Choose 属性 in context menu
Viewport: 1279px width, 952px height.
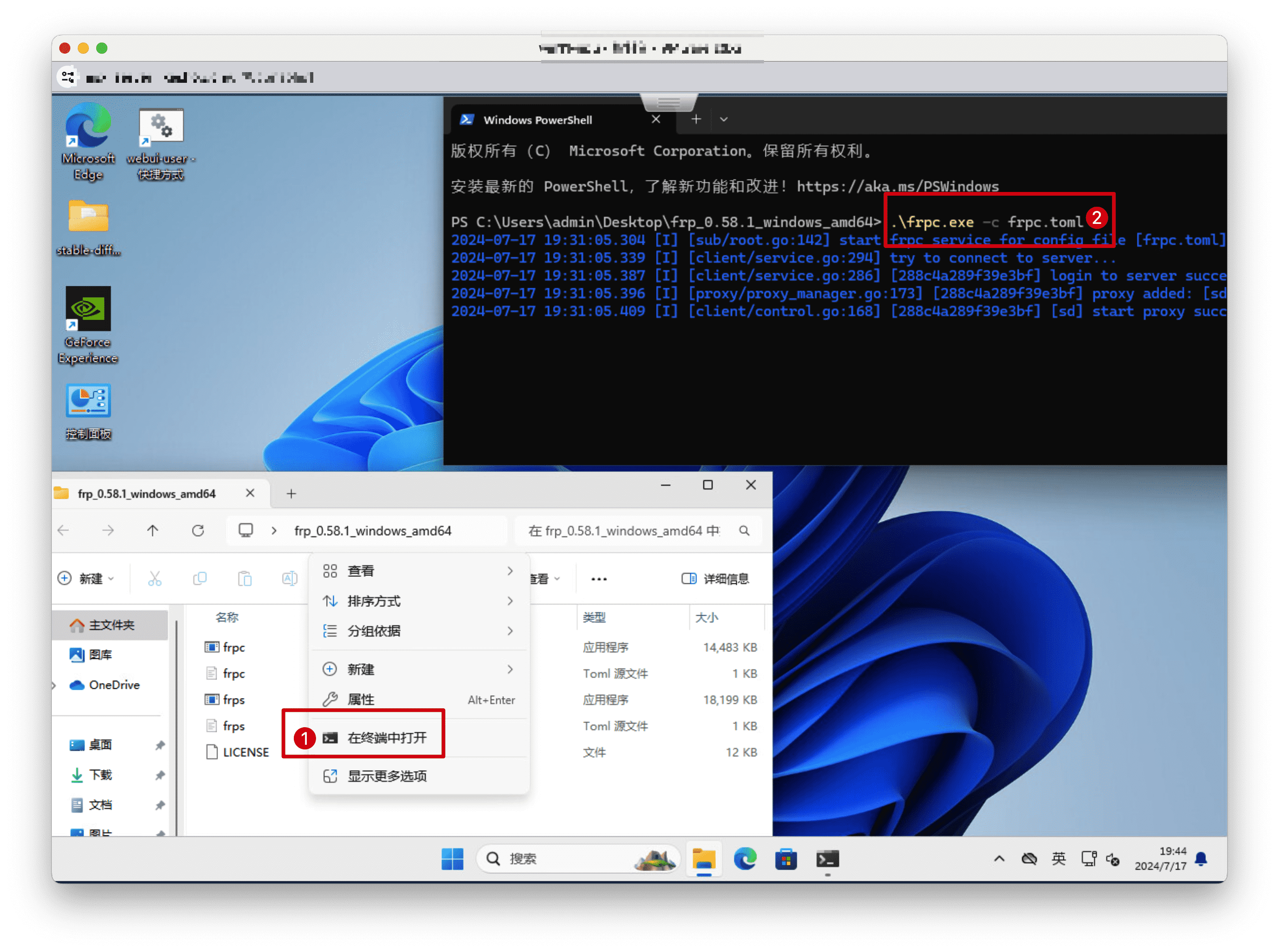click(419, 699)
